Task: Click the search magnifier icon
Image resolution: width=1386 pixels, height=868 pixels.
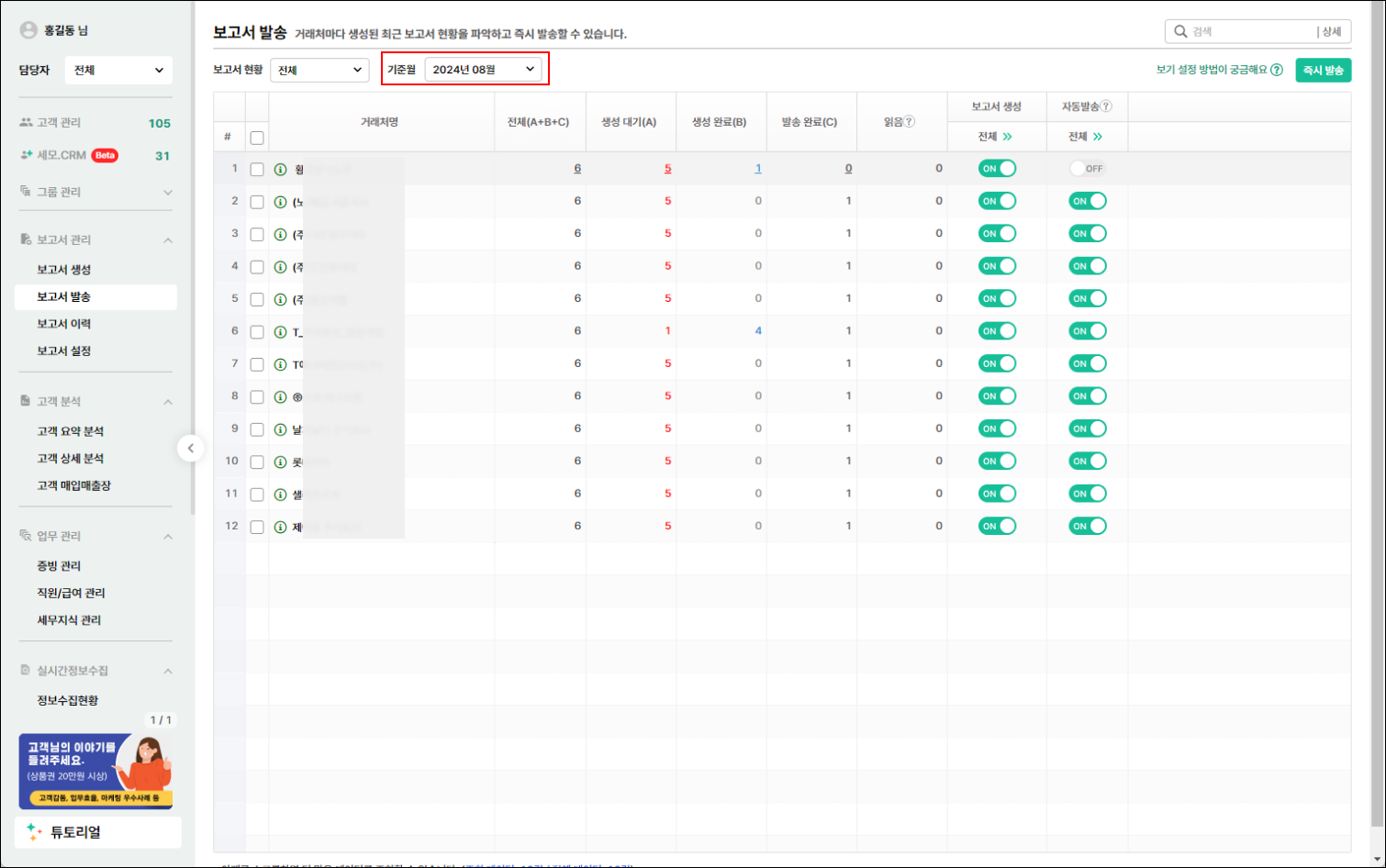Action: pyautogui.click(x=1180, y=31)
